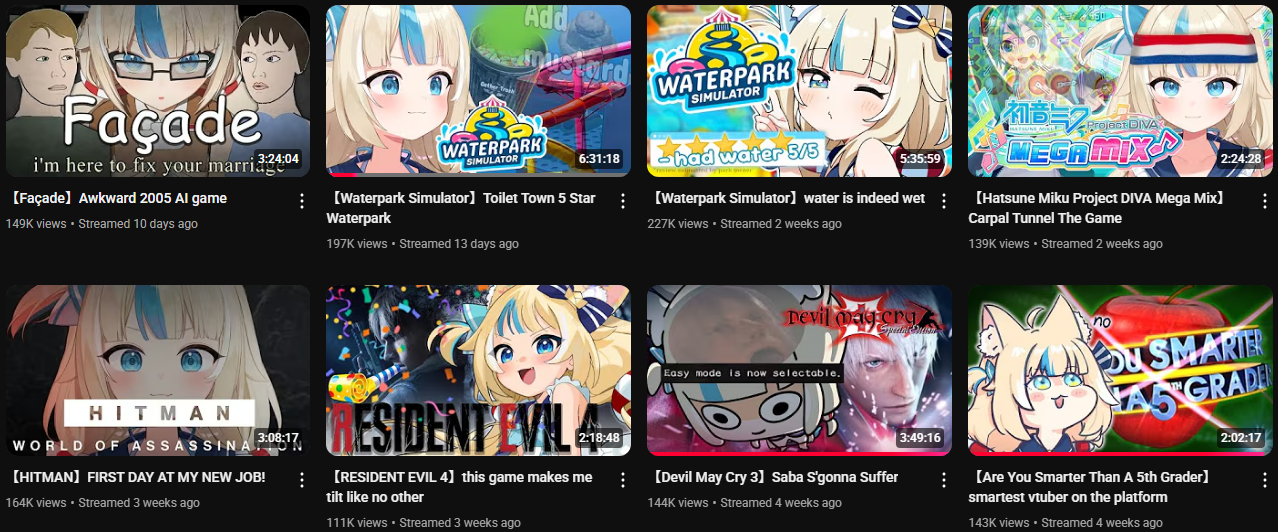
Task: Open the Are You Smarter thumbnail
Action: coord(1120,370)
